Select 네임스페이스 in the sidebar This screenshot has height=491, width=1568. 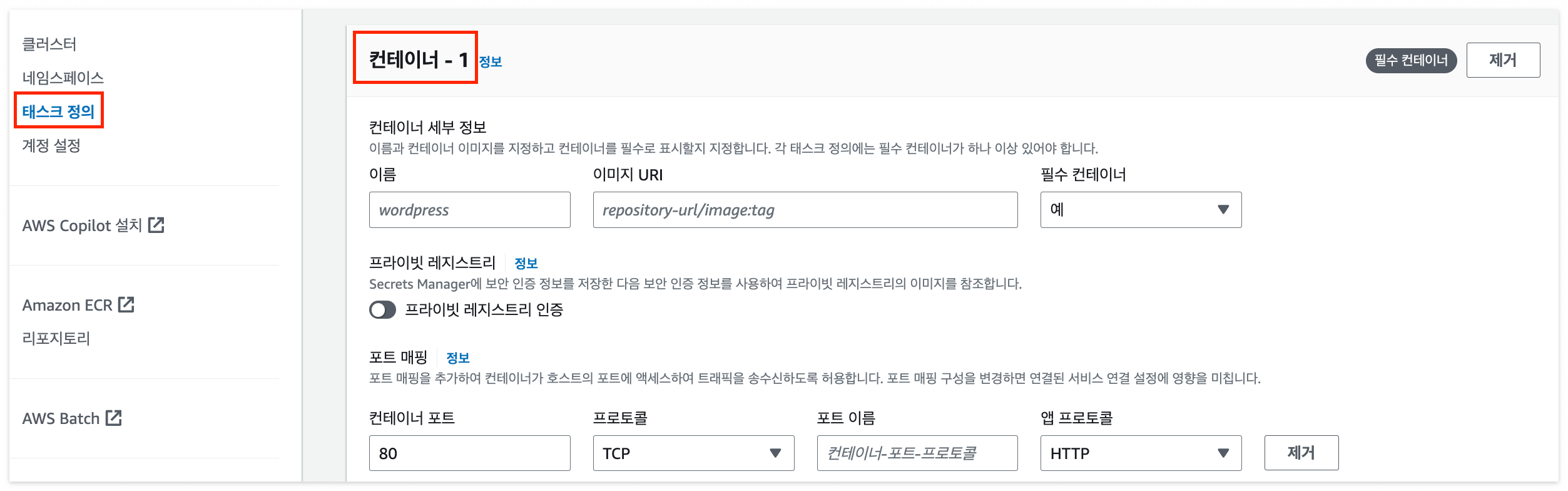point(63,77)
